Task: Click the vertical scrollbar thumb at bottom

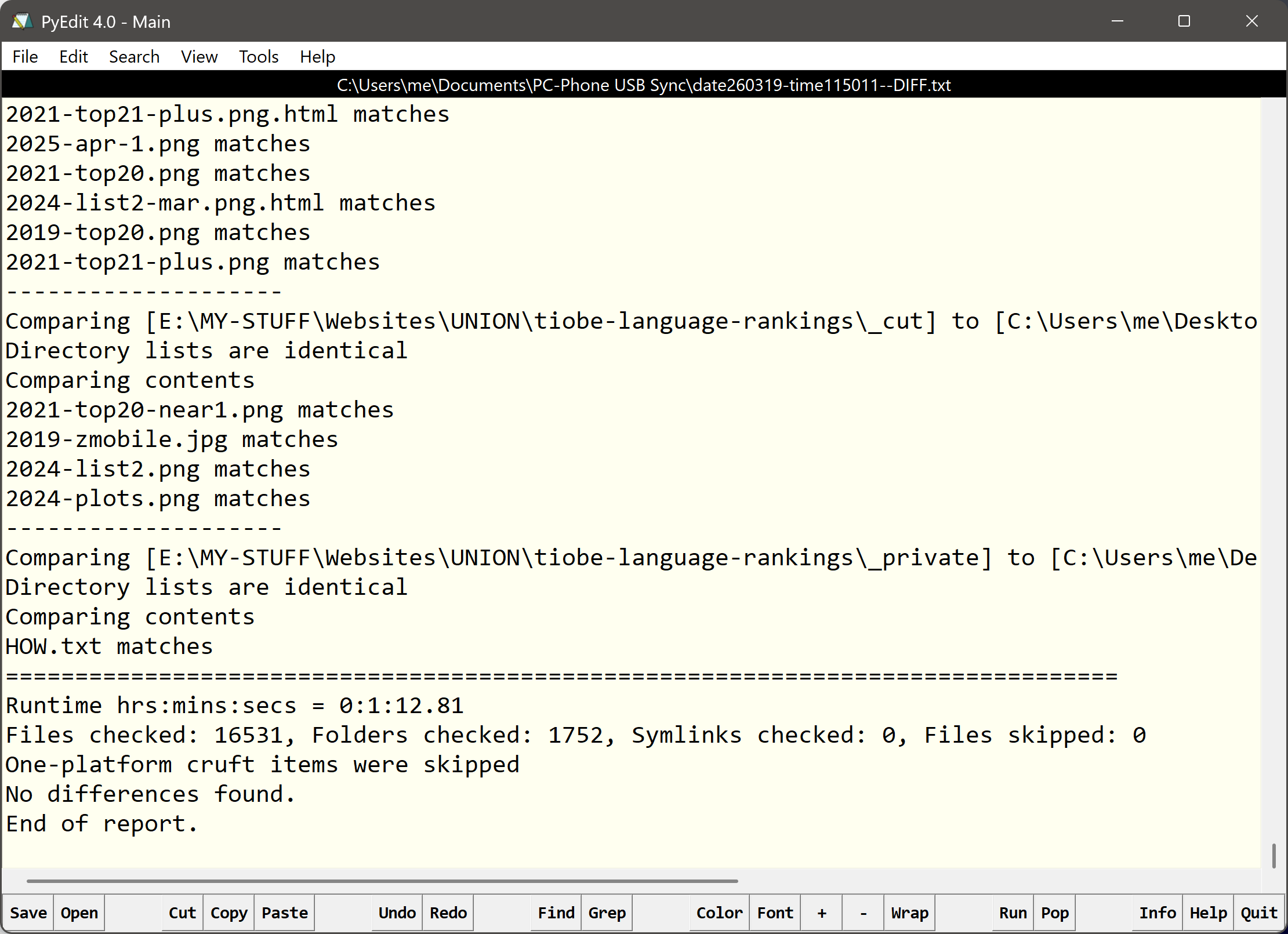Action: point(1274,856)
